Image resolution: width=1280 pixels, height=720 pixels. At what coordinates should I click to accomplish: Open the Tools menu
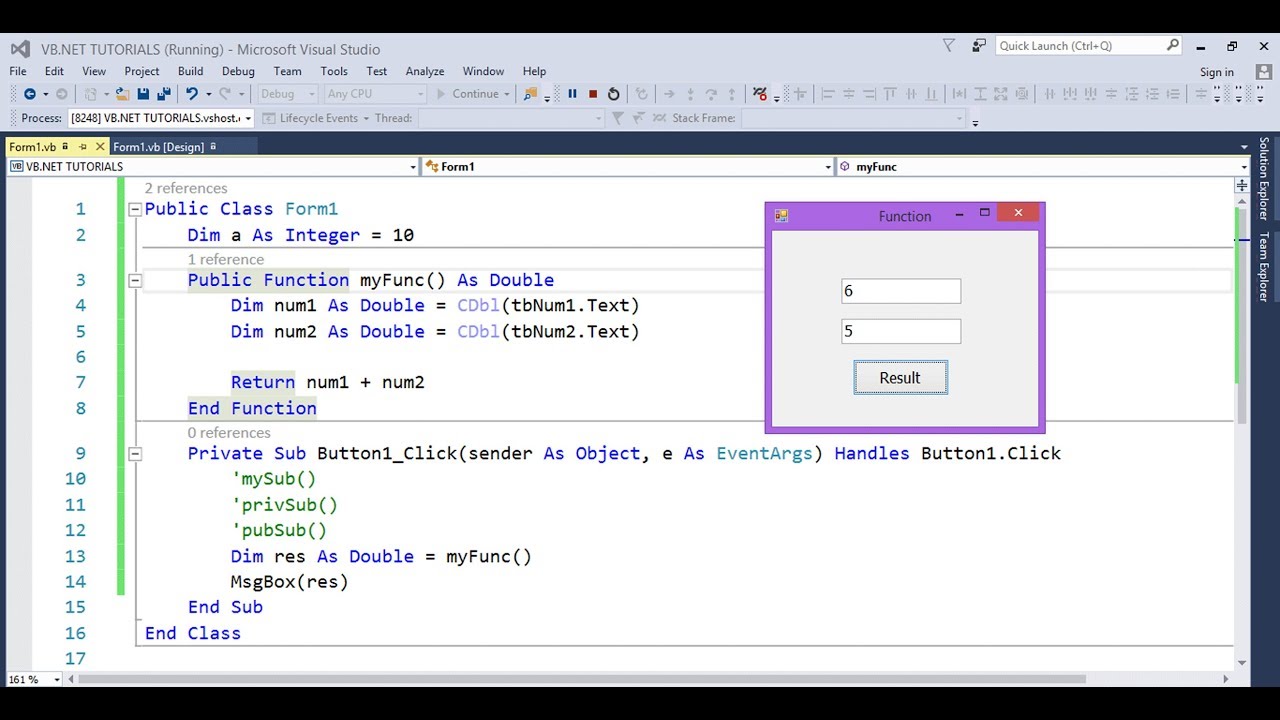coord(334,71)
